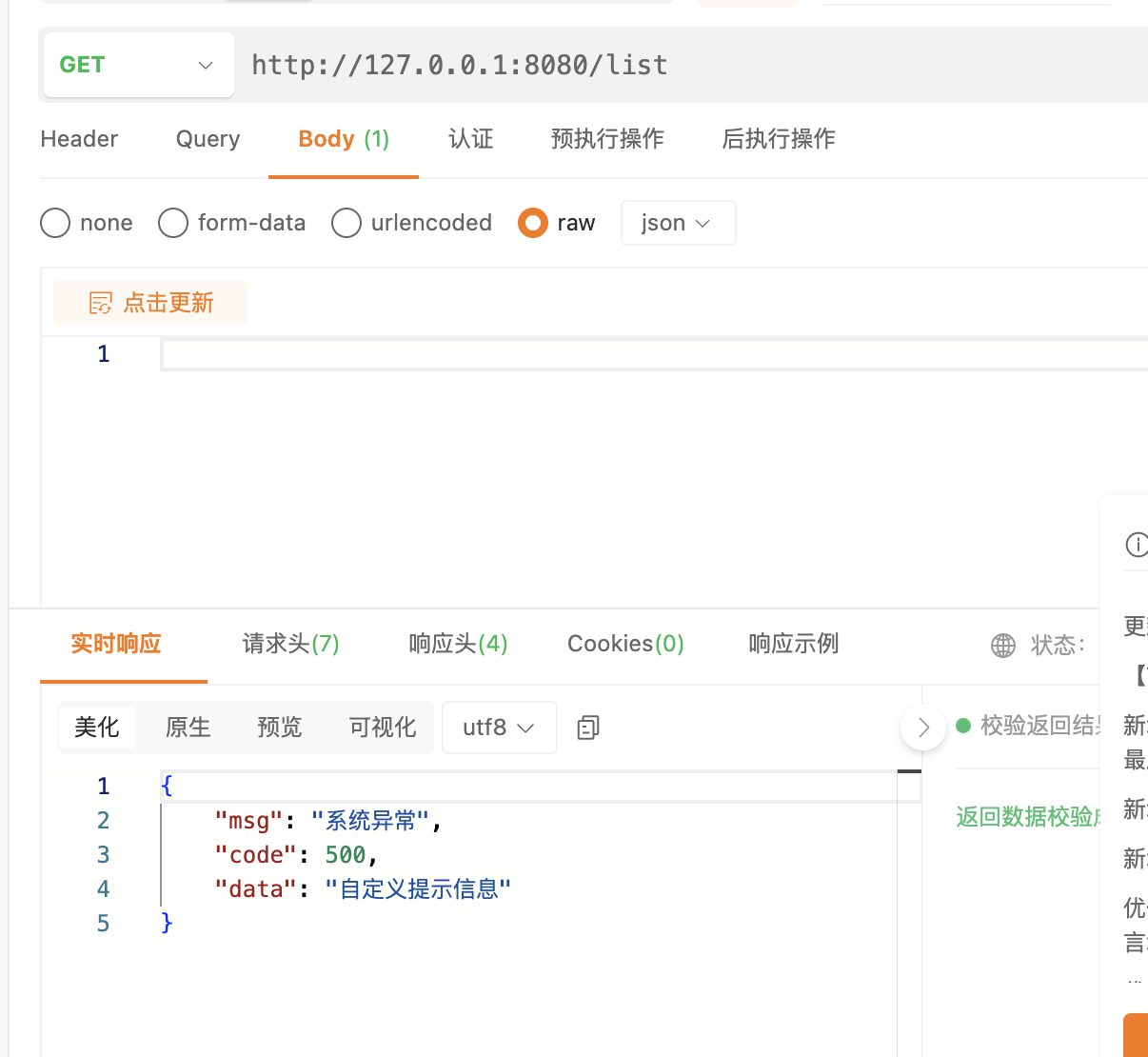Switch to the Header tab
1148x1057 pixels.
point(79,139)
